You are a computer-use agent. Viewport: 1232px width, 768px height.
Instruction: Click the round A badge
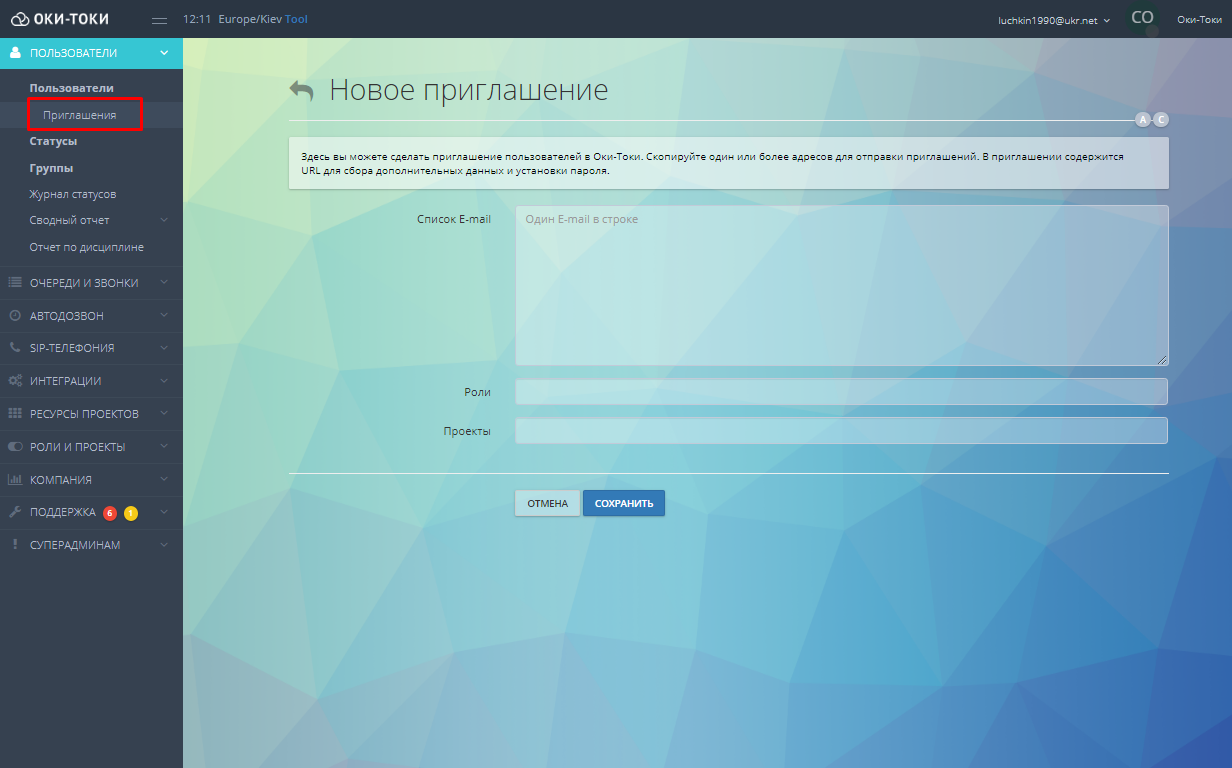(1142, 120)
